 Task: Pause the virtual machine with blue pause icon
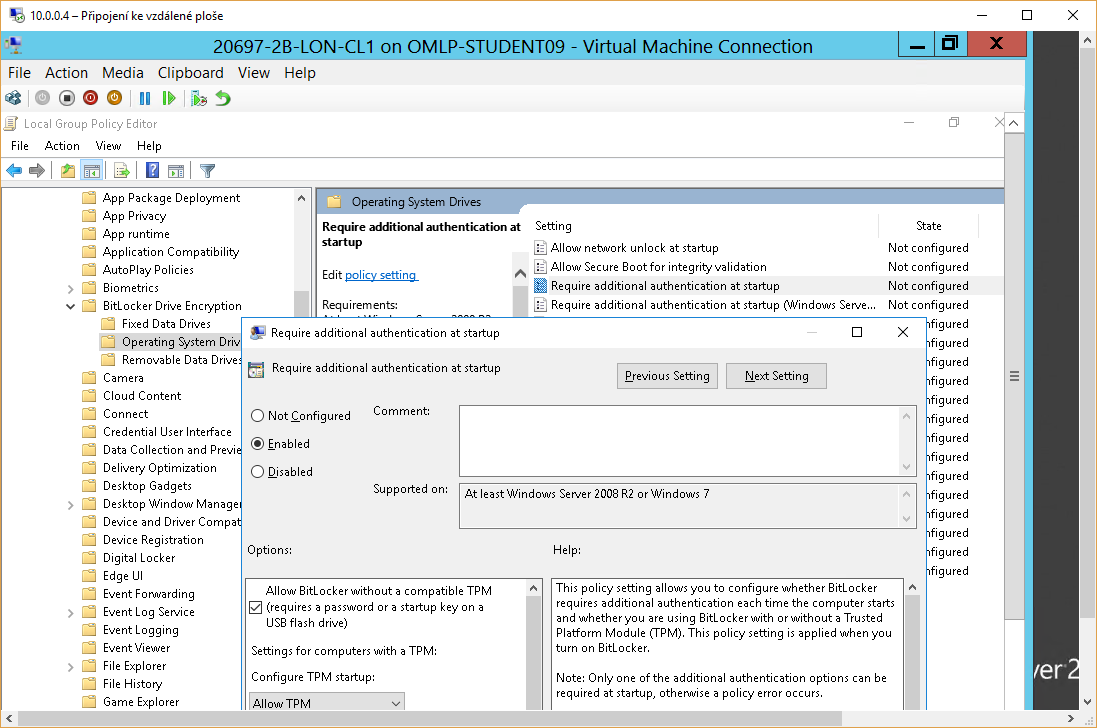[x=145, y=99]
